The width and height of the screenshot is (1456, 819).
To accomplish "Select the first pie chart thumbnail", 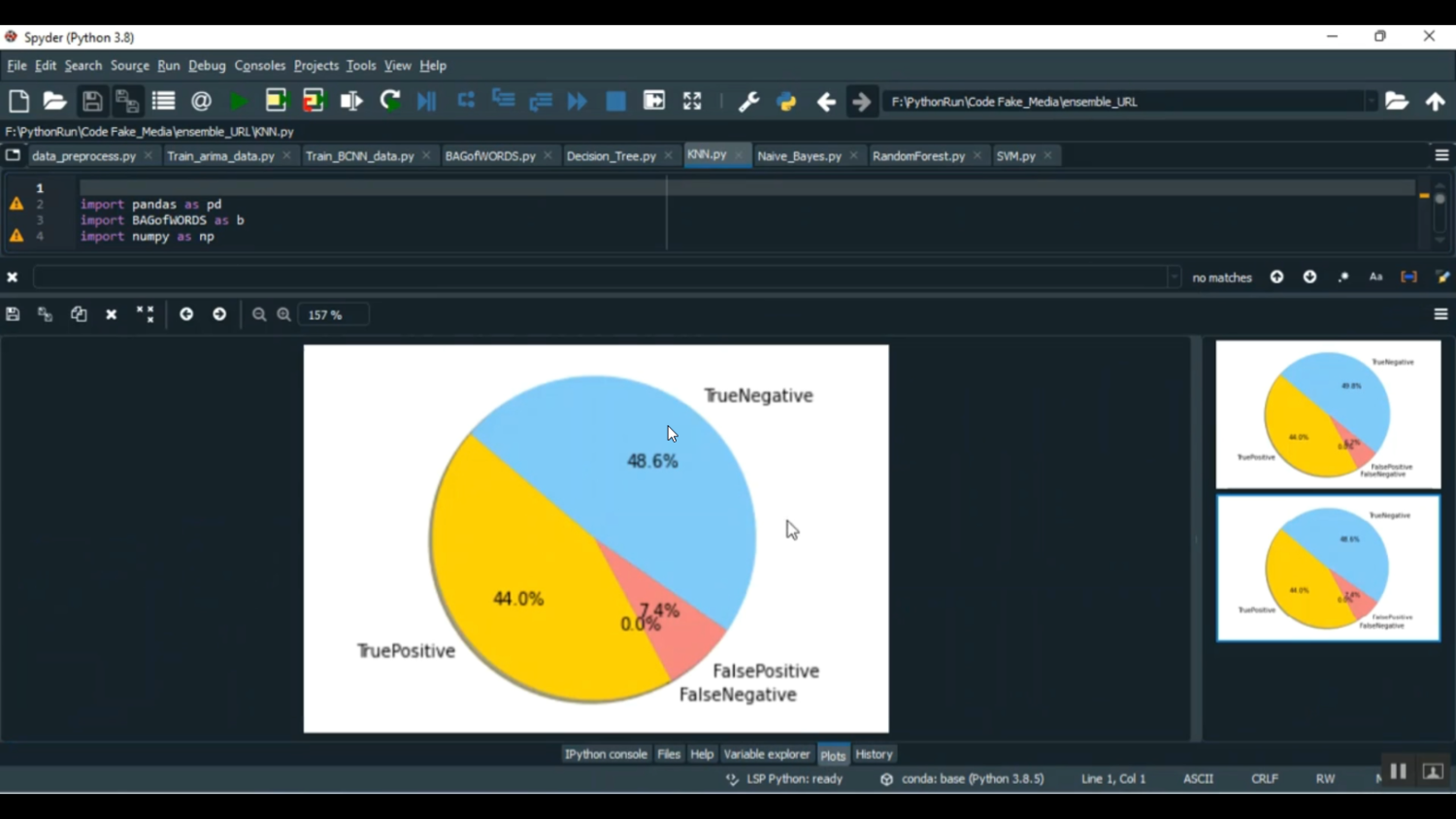I will [x=1328, y=414].
